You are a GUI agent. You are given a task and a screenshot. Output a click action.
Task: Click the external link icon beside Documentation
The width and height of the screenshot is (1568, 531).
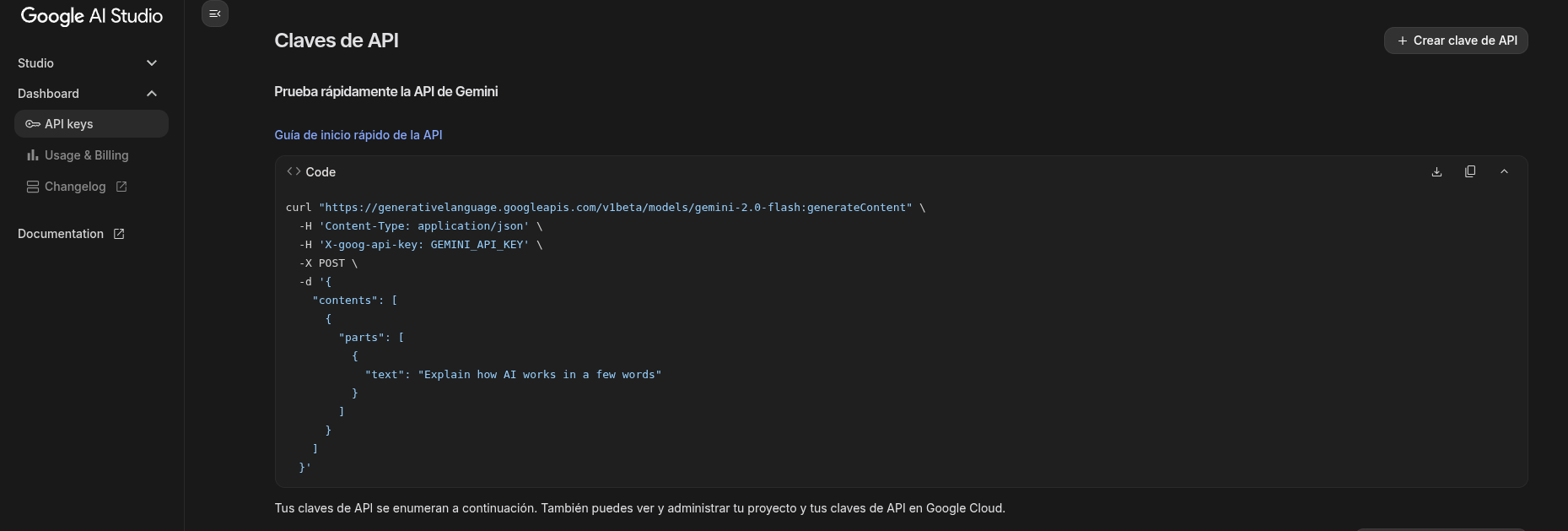(119, 234)
